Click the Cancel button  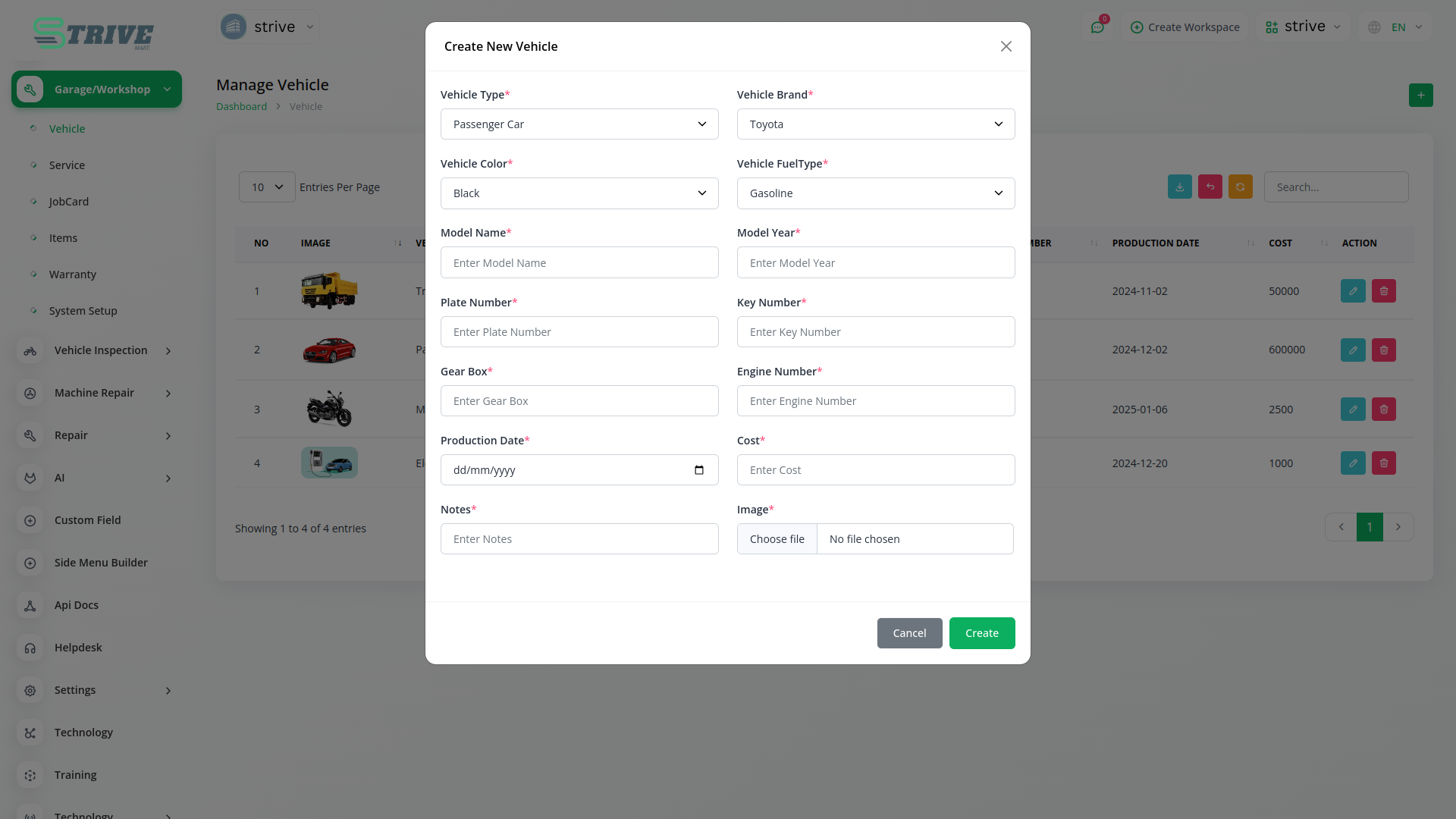(909, 633)
